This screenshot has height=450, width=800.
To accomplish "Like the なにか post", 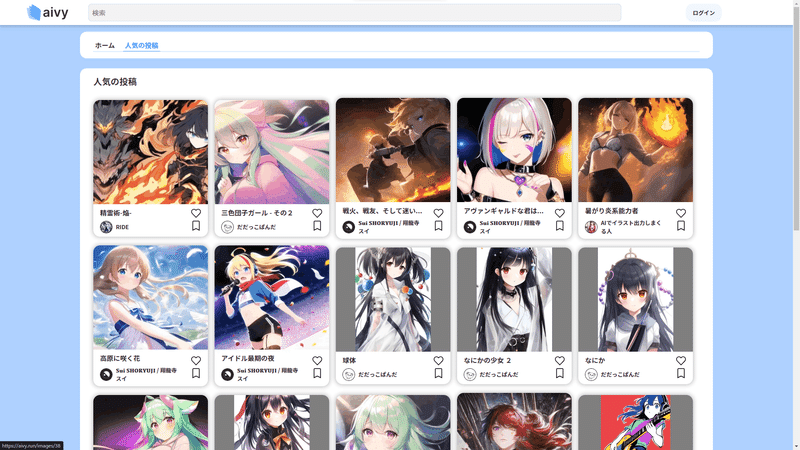I will (681, 361).
